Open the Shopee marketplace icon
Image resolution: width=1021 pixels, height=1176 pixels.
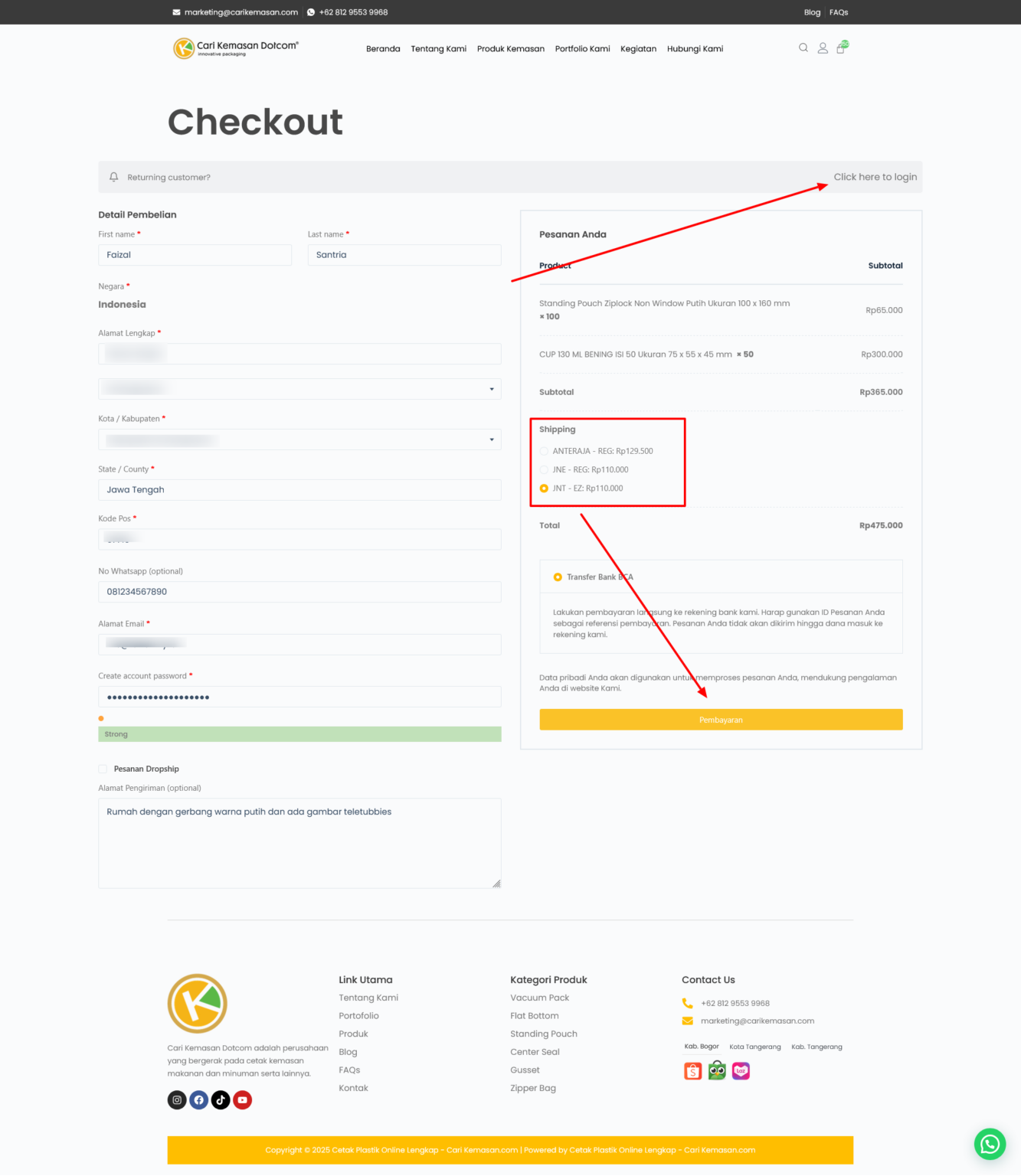point(693,1071)
